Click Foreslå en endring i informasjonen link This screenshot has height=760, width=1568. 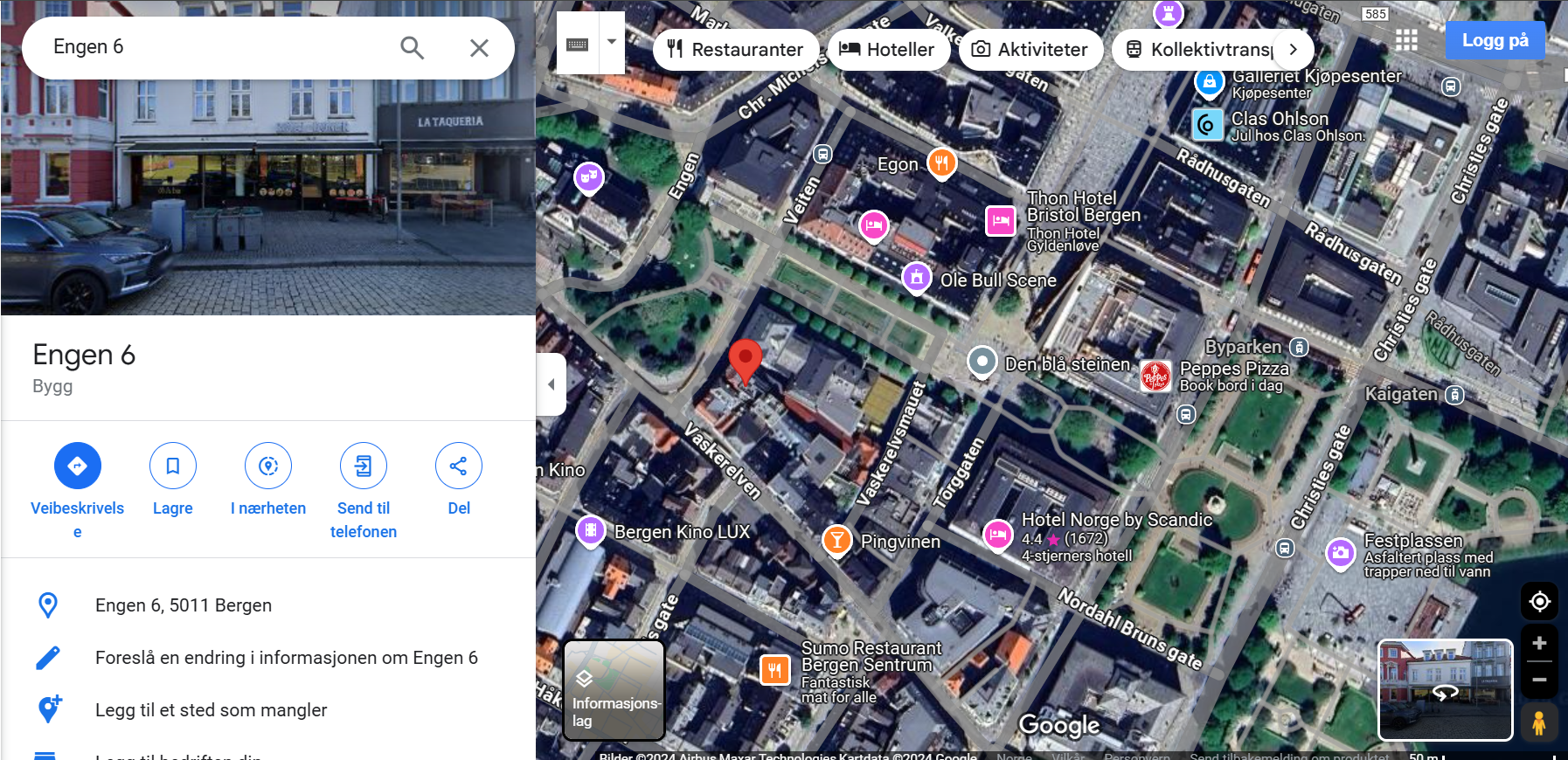point(286,658)
